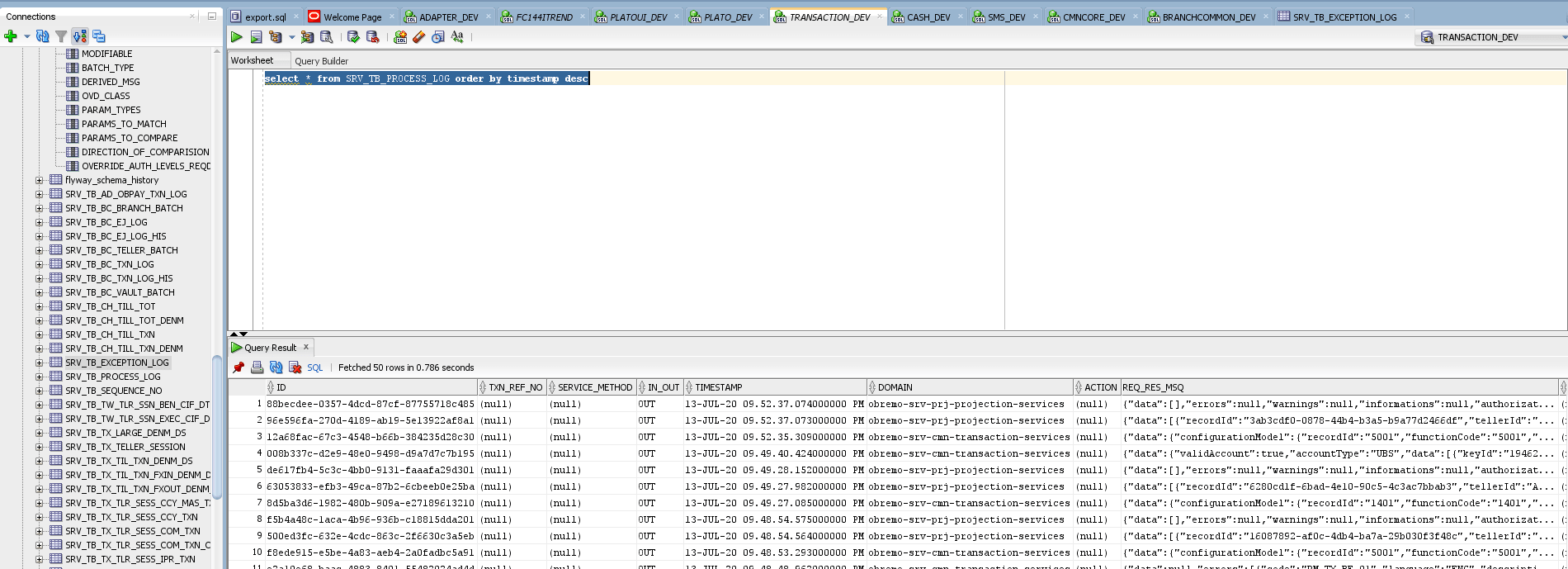Click the To Upper/Lower/InitCap icon
This screenshot has width=1568, height=569.
coord(457,37)
